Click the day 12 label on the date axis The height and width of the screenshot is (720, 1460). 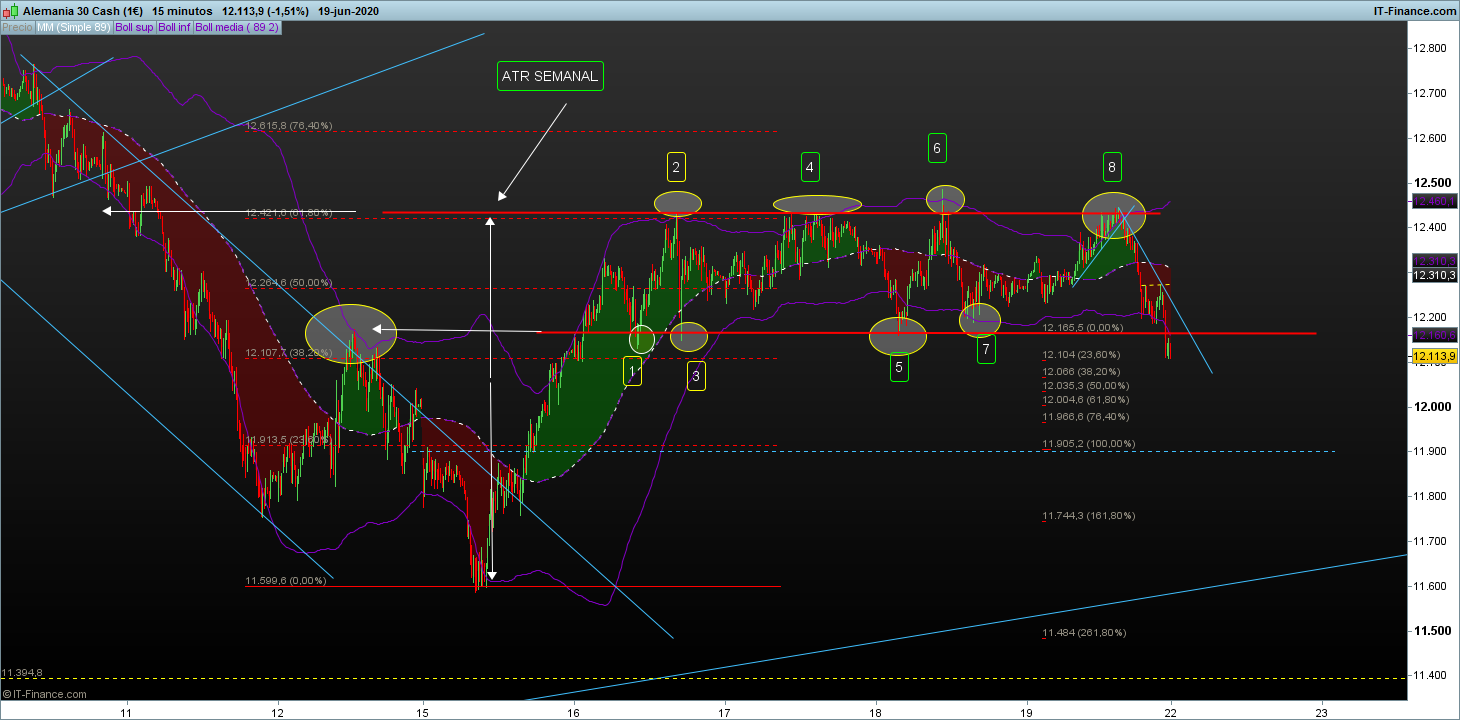click(x=276, y=712)
